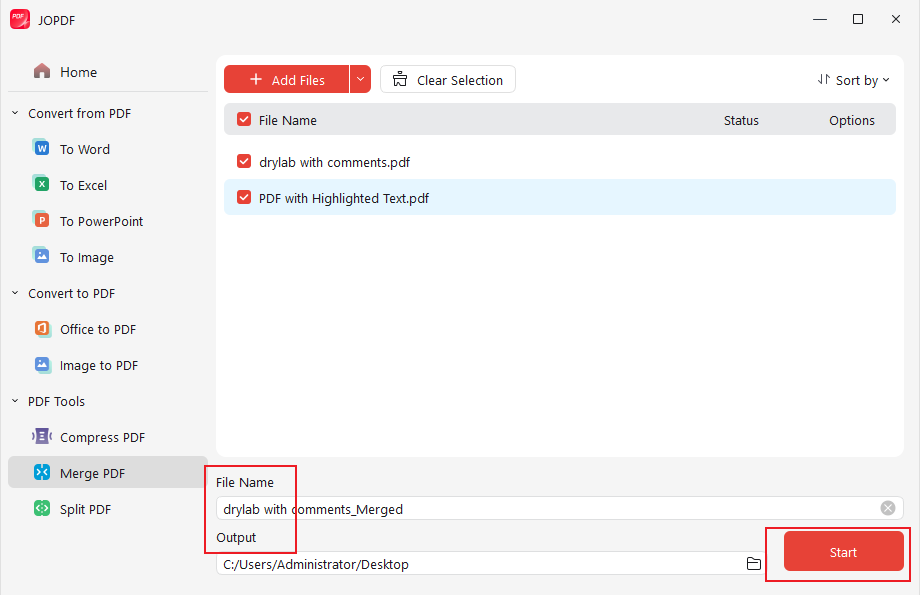Select the To Word conversion icon
920x595 pixels.
[x=41, y=148]
